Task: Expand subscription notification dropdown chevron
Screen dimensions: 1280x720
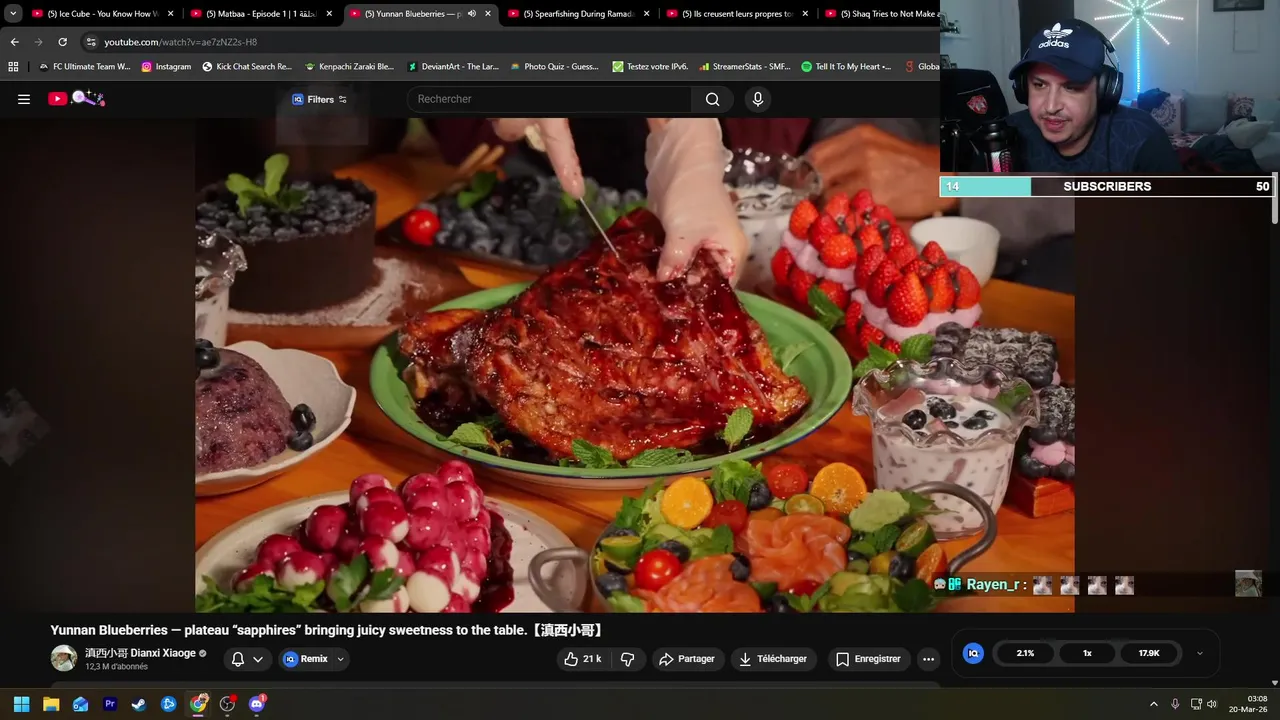Action: pos(258,659)
